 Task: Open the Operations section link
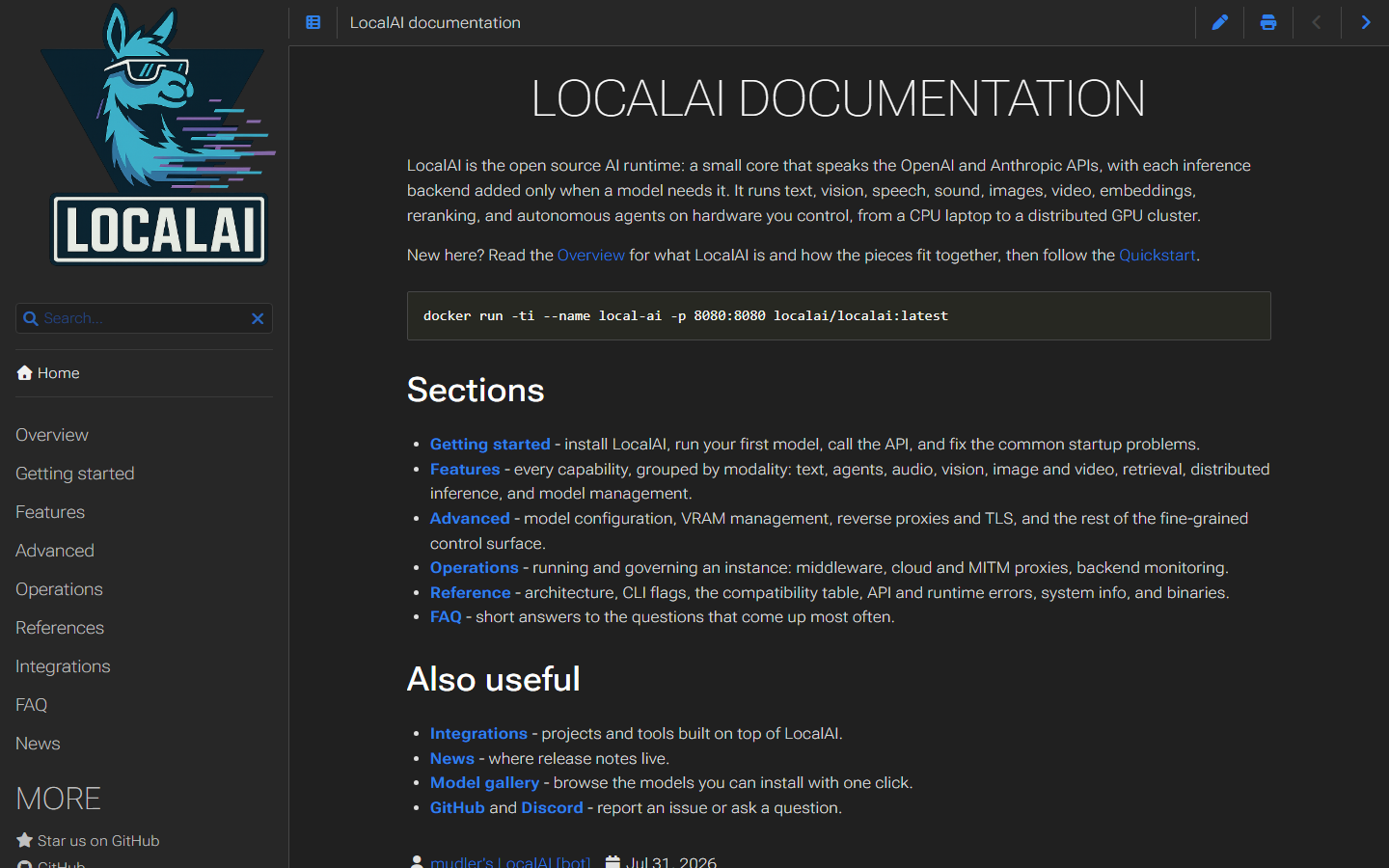point(475,567)
